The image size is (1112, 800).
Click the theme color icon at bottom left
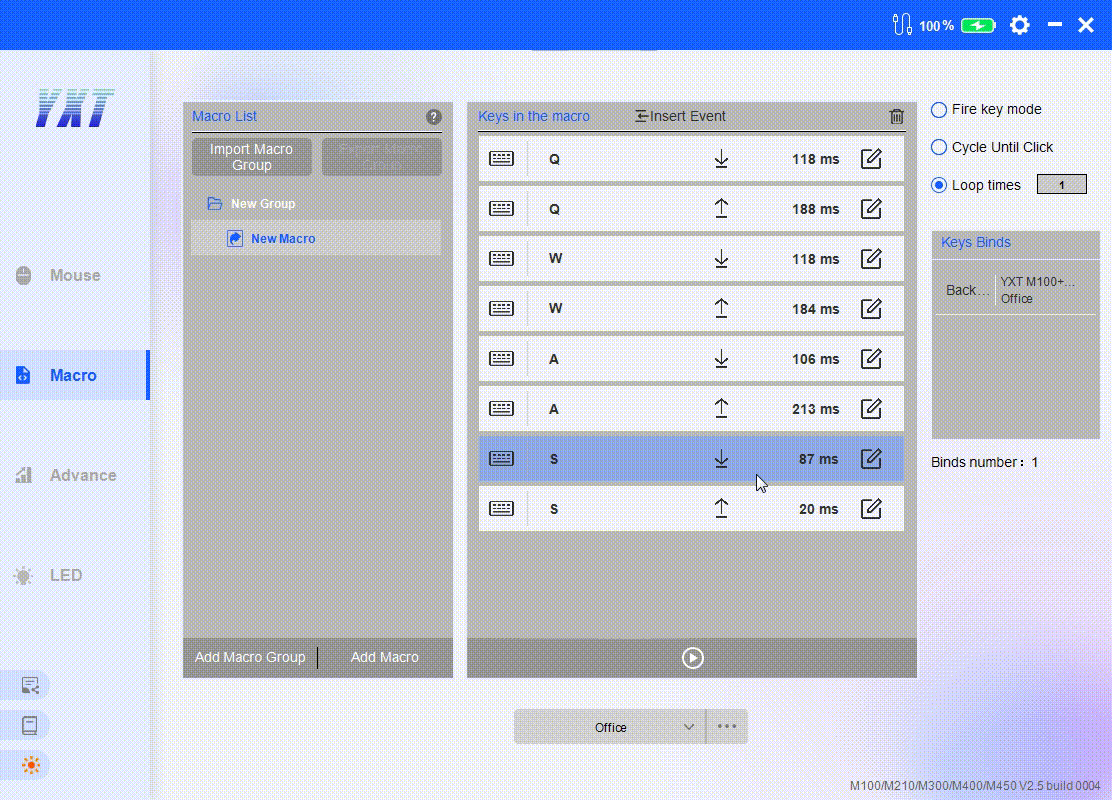tap(30, 764)
